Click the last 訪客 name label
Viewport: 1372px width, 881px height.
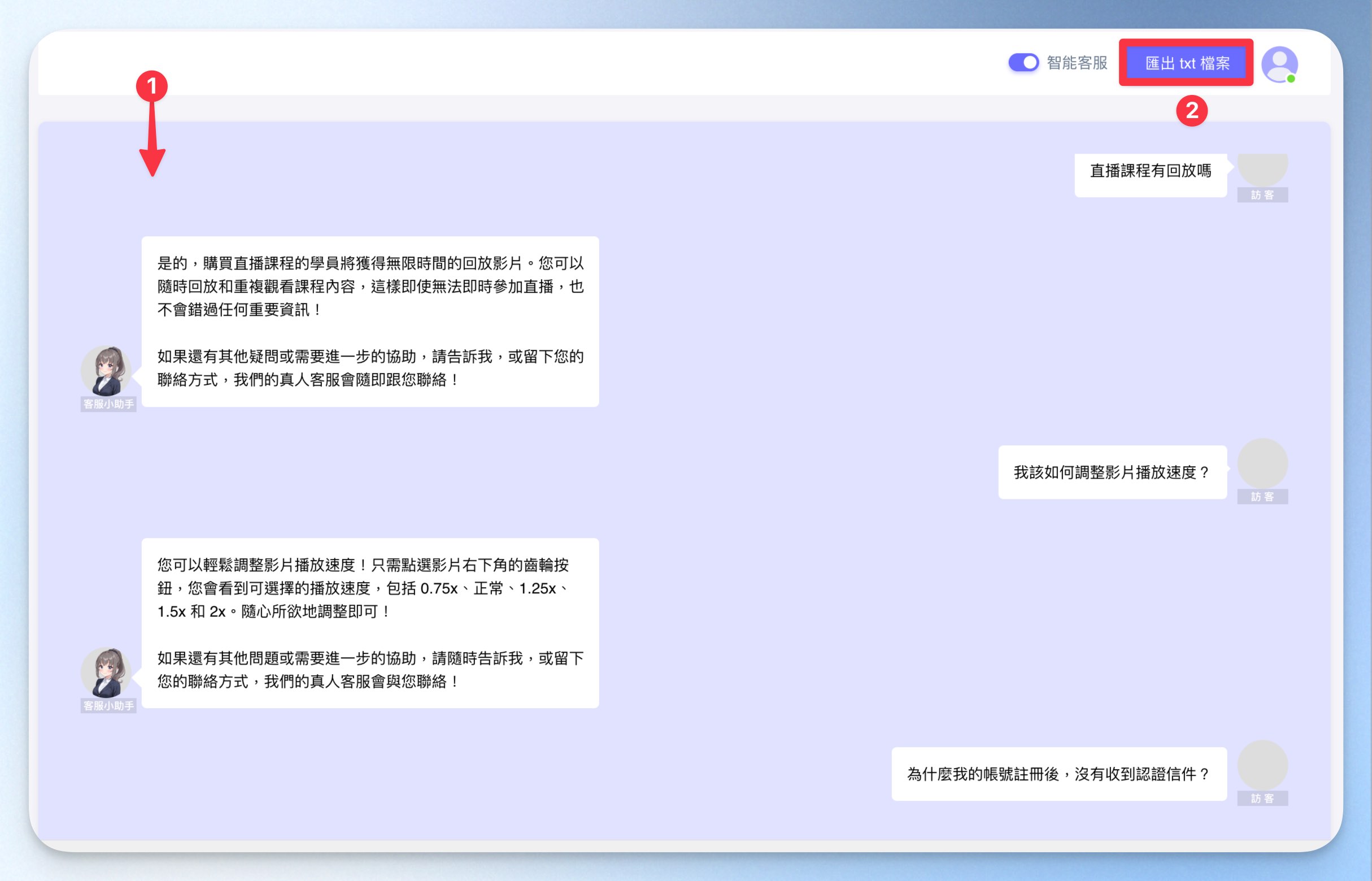[x=1262, y=798]
